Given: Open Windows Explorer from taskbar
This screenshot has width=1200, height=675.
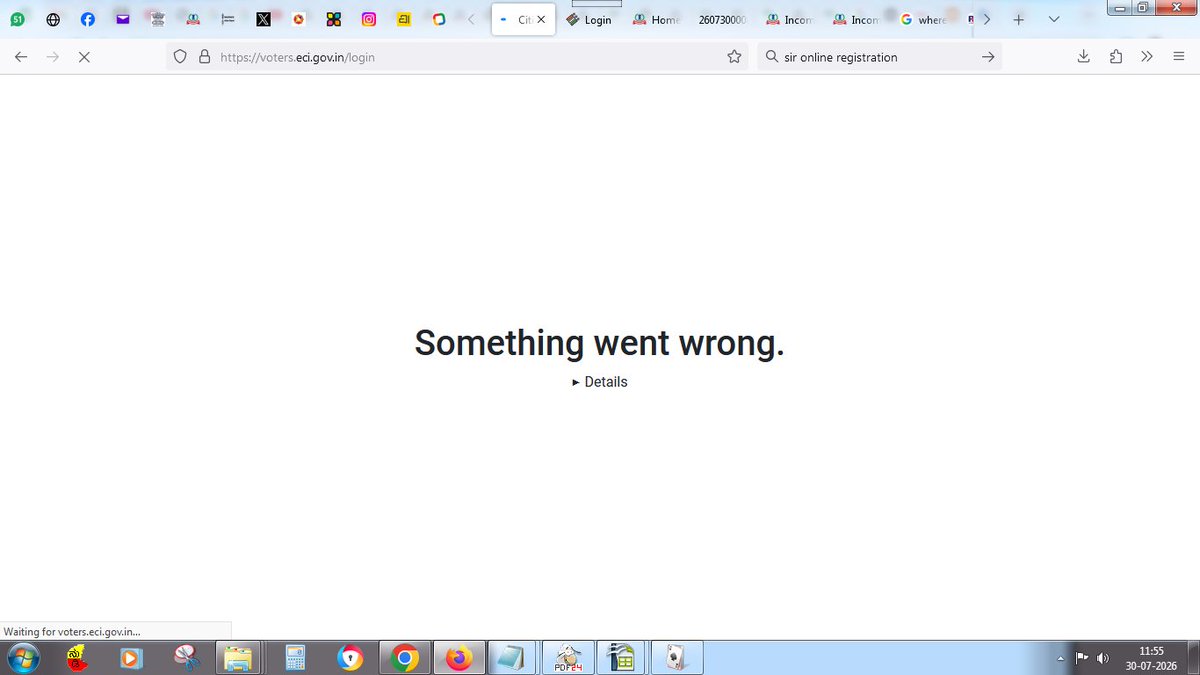Looking at the screenshot, I should click(x=240, y=657).
